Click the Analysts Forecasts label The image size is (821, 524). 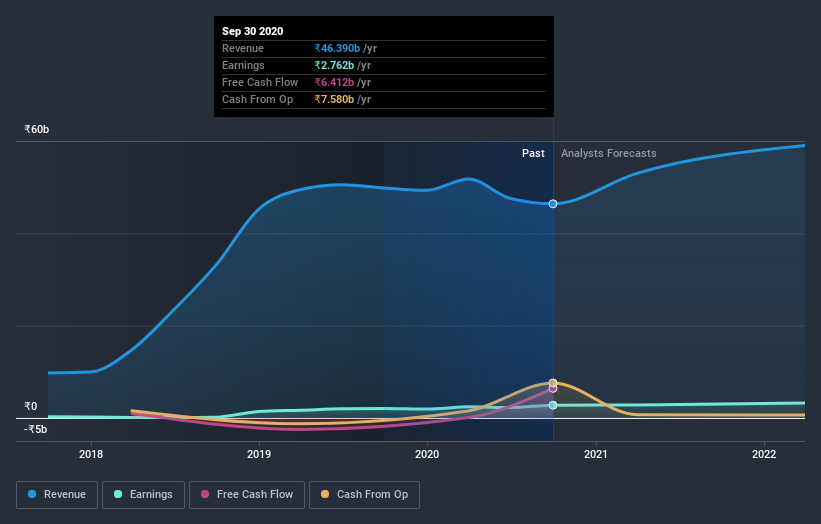tap(608, 153)
